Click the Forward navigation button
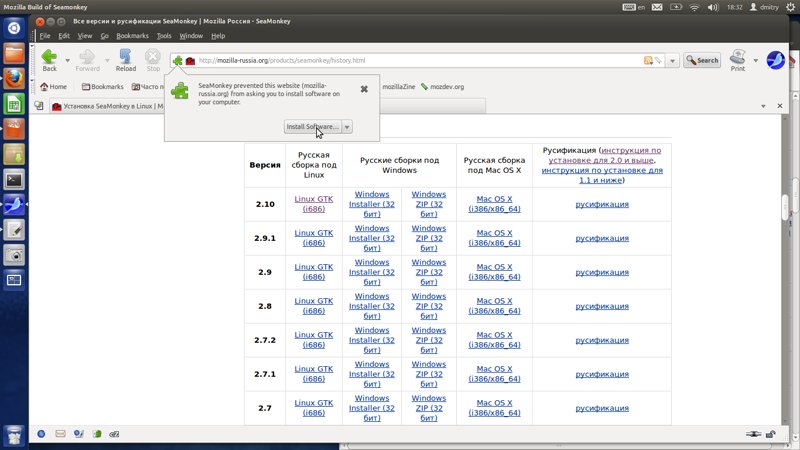Image resolution: width=800 pixels, height=450 pixels. click(x=87, y=60)
